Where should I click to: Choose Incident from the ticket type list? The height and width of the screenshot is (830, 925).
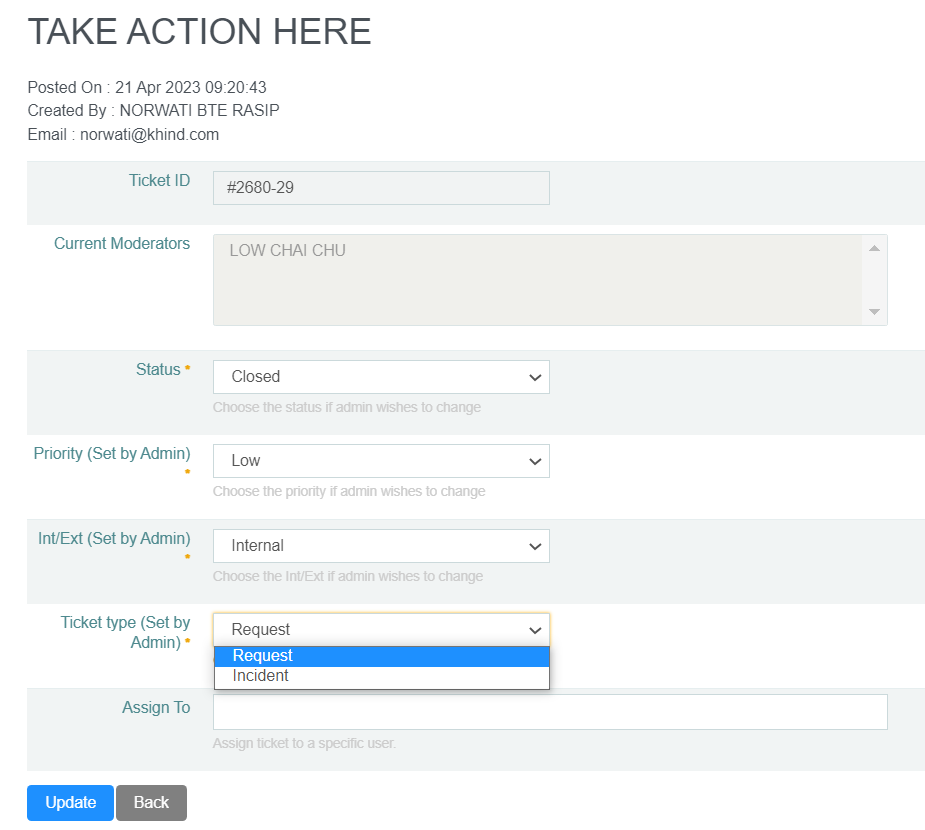pyautogui.click(x=380, y=676)
